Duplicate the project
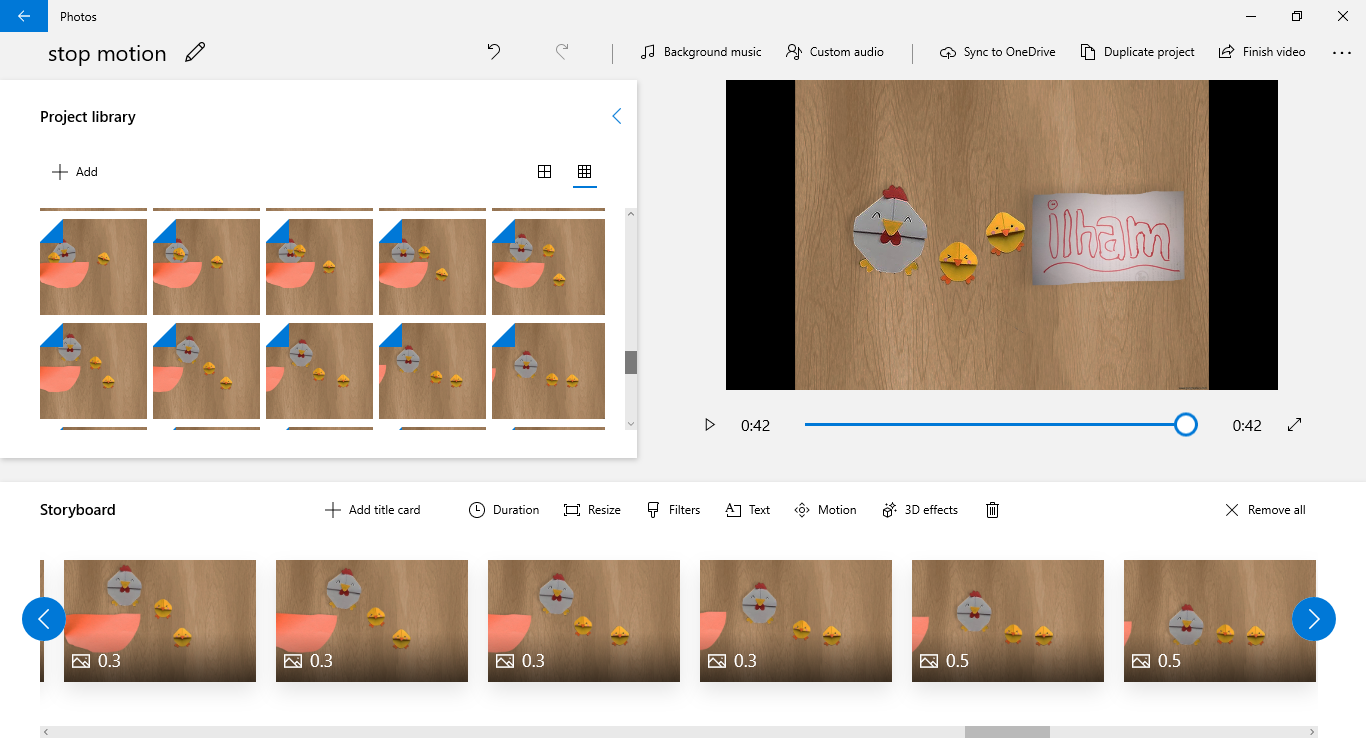The image size is (1366, 738). click(x=1138, y=52)
